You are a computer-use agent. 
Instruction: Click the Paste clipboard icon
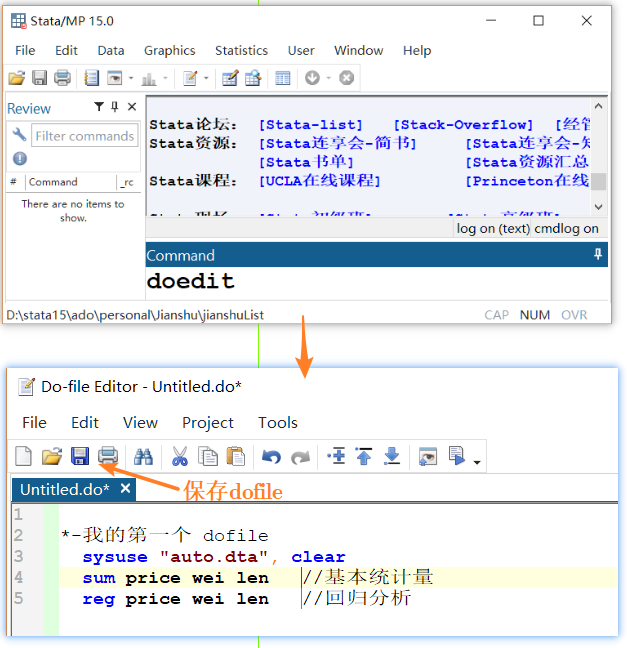click(x=236, y=457)
